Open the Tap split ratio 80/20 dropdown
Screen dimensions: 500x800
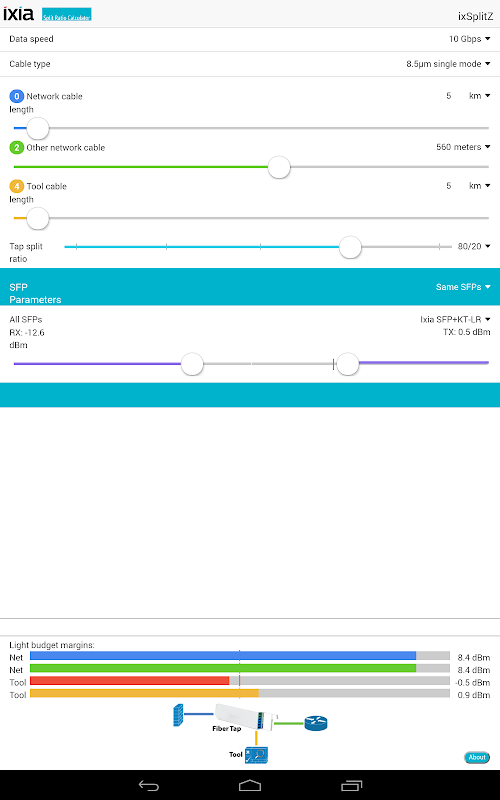click(474, 246)
